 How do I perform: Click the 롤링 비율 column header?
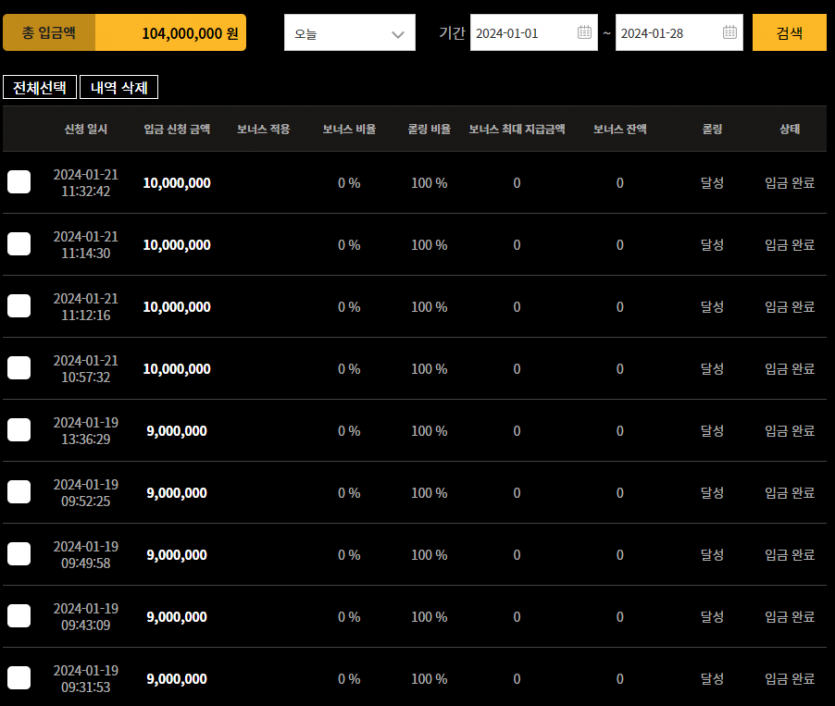(429, 129)
